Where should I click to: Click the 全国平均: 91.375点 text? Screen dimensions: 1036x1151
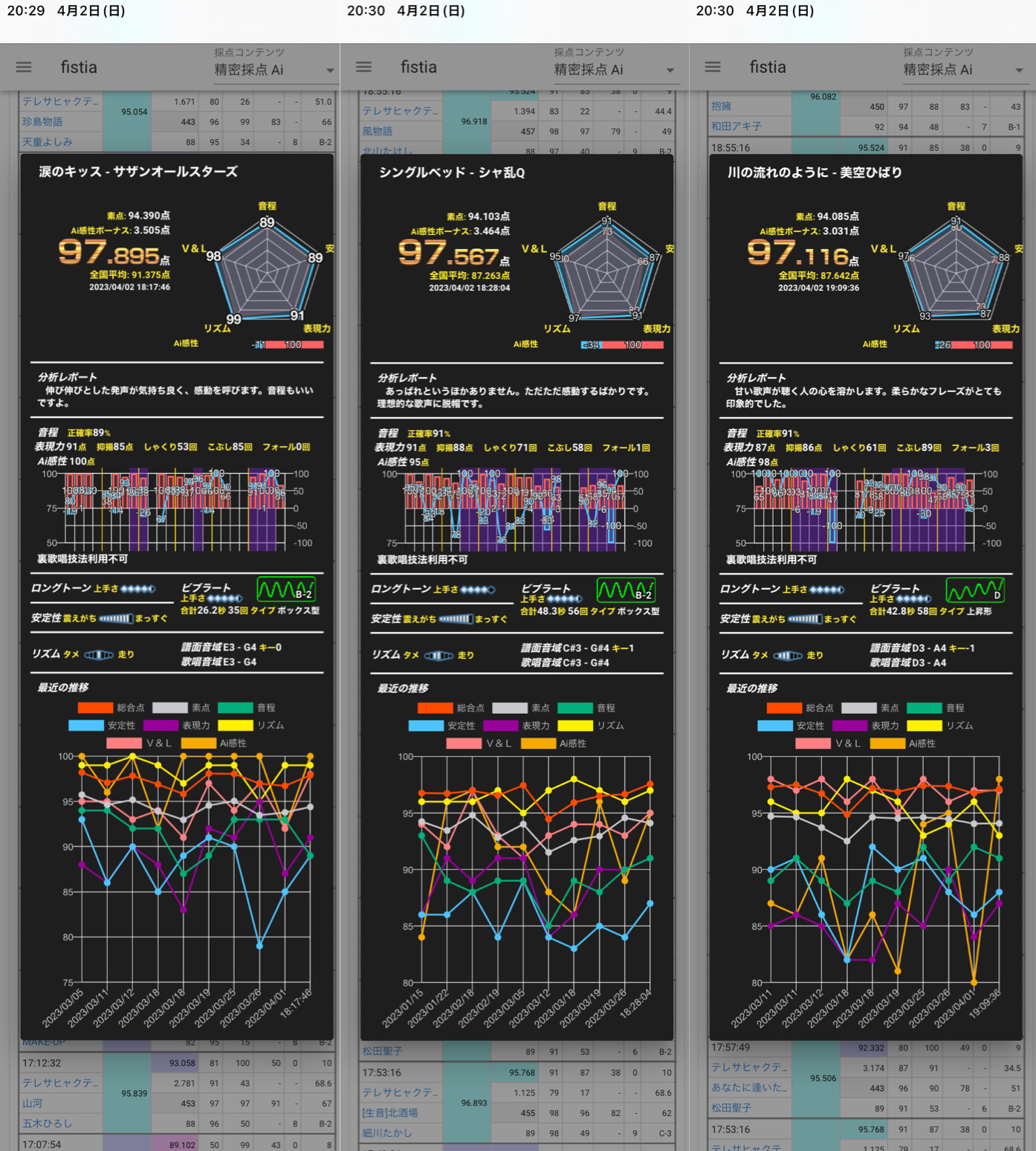pos(129,275)
